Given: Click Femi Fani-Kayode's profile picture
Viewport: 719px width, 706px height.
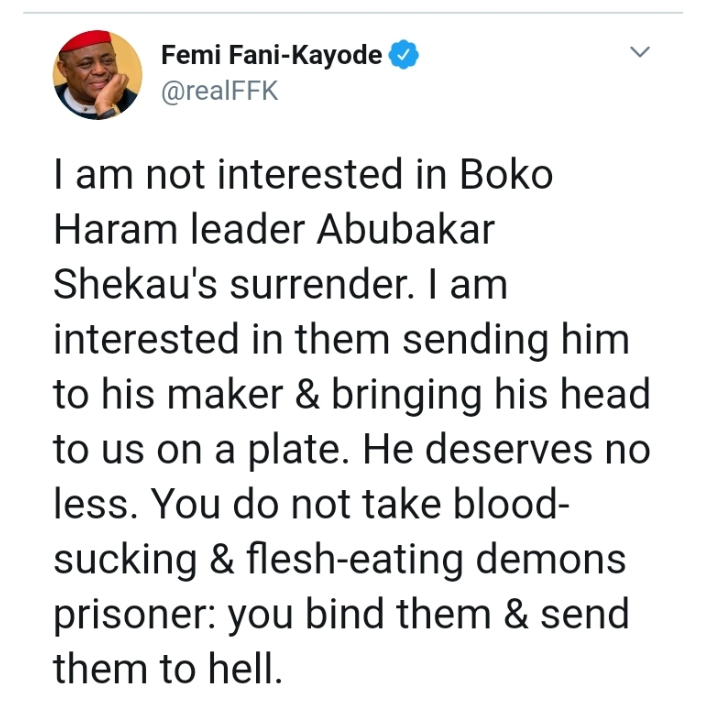Looking at the screenshot, I should (96, 75).
